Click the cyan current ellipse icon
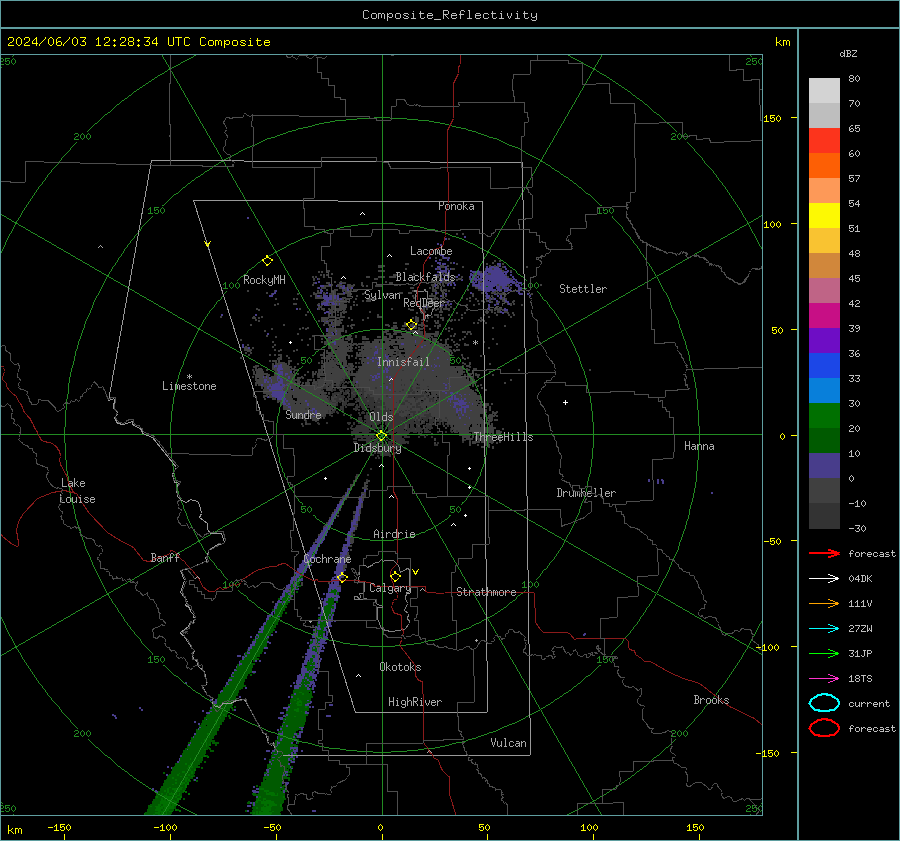The image size is (900, 841). click(x=824, y=703)
